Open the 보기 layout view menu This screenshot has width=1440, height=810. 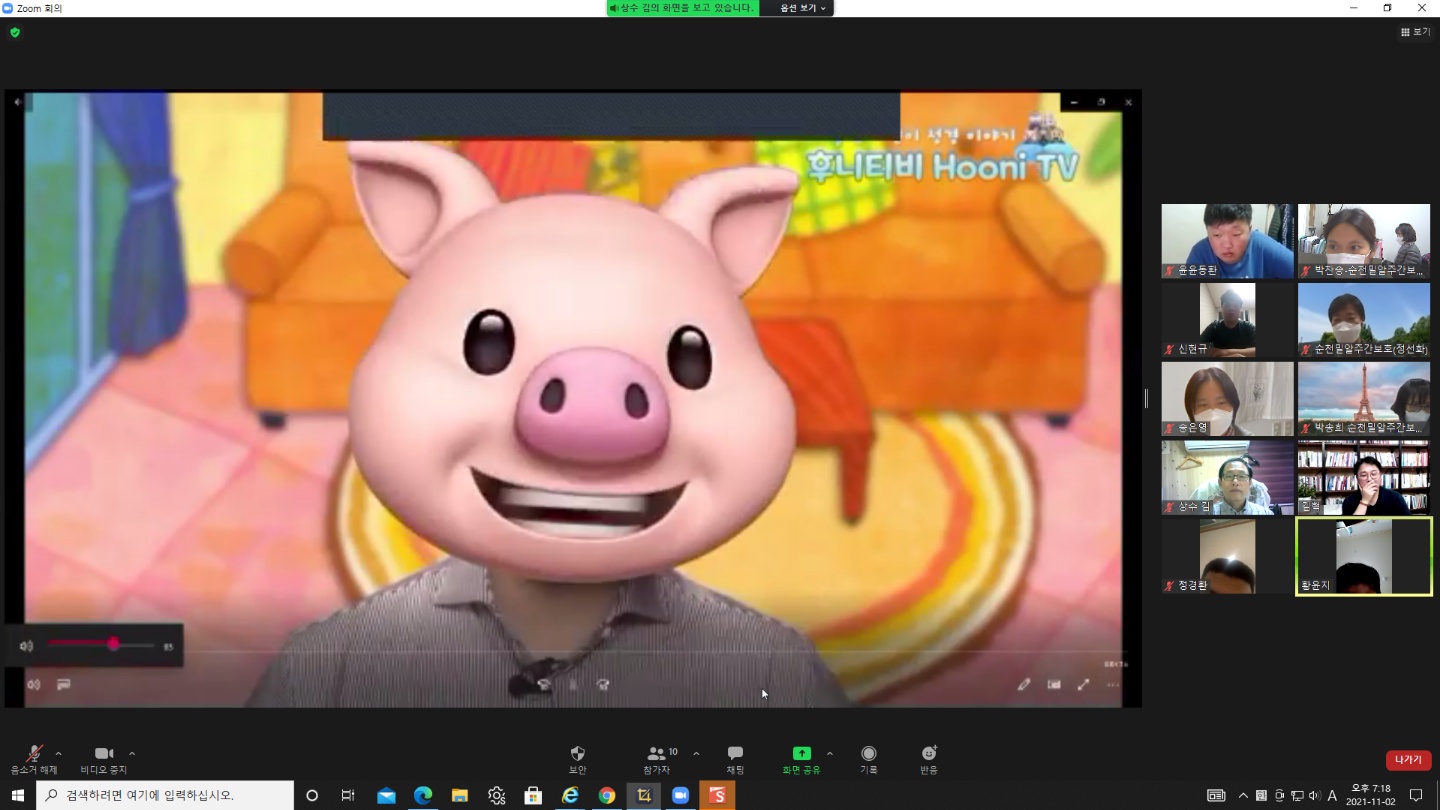point(1416,32)
